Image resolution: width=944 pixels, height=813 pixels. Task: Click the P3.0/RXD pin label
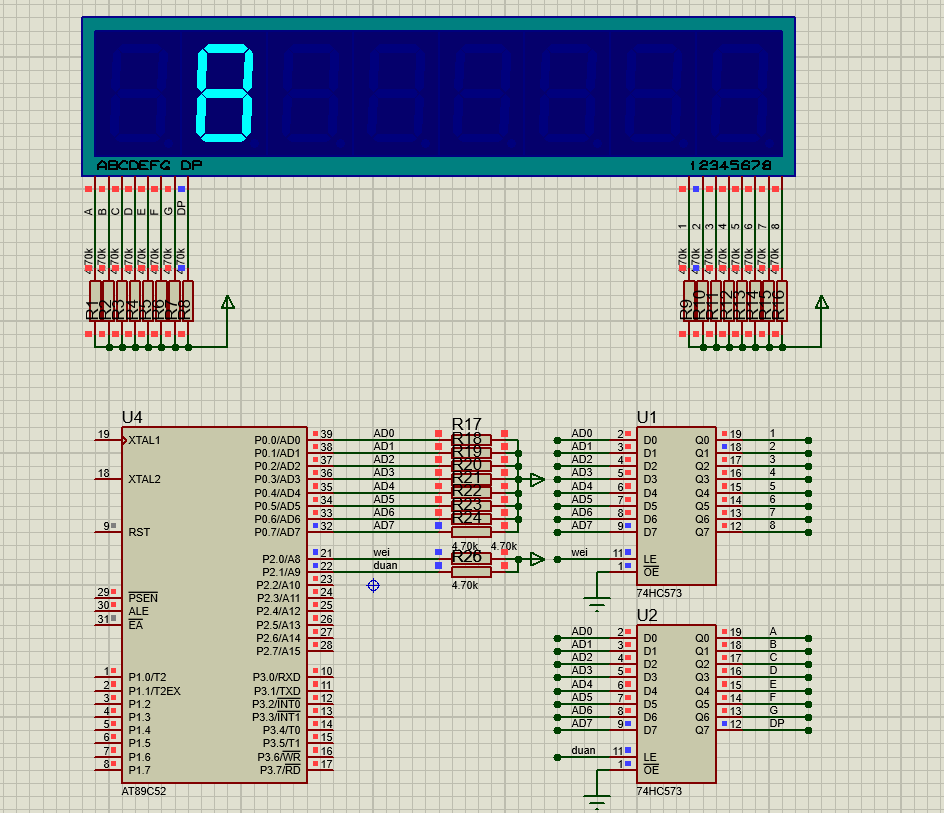276,678
